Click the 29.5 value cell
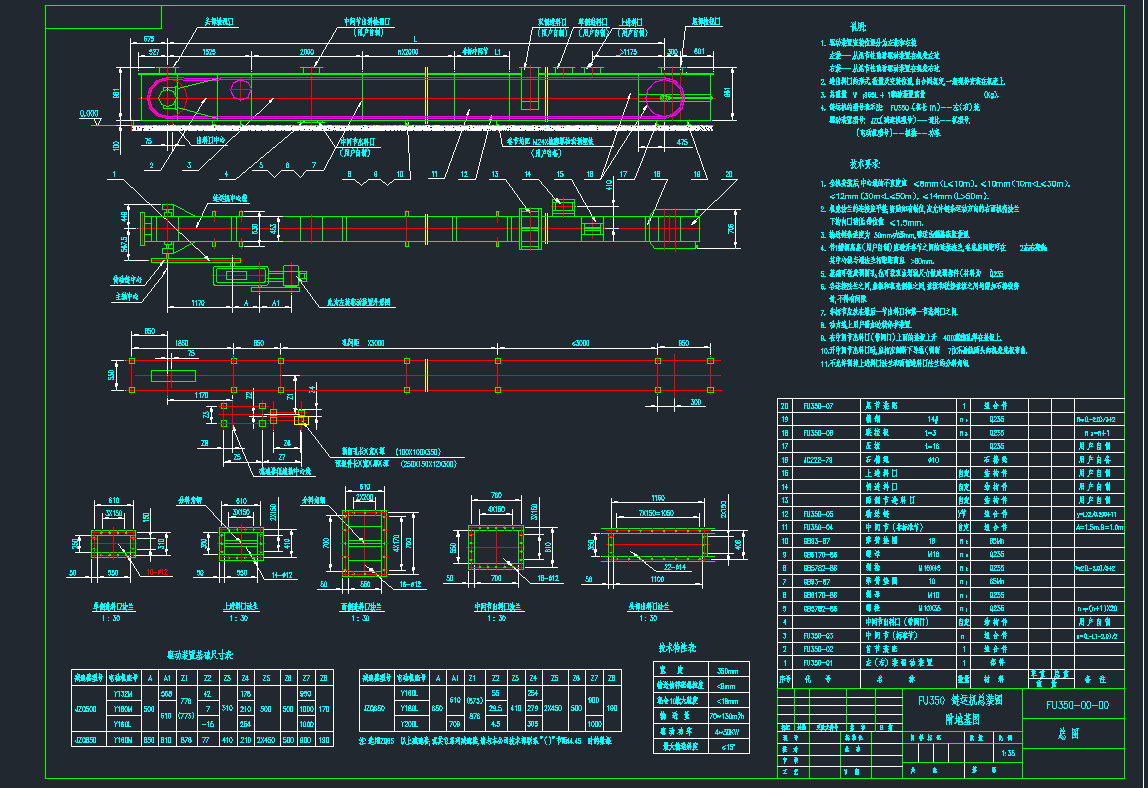The image size is (1148, 788). [496, 708]
